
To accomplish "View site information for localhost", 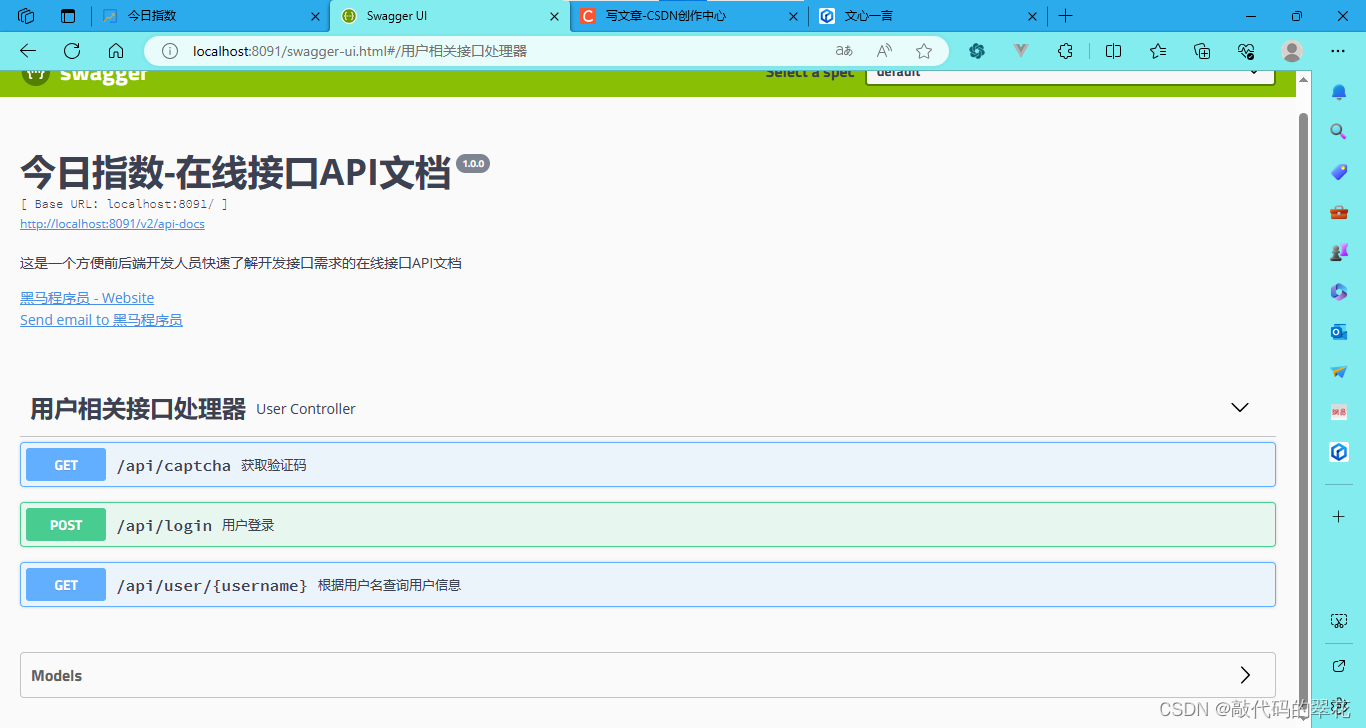I will (170, 51).
